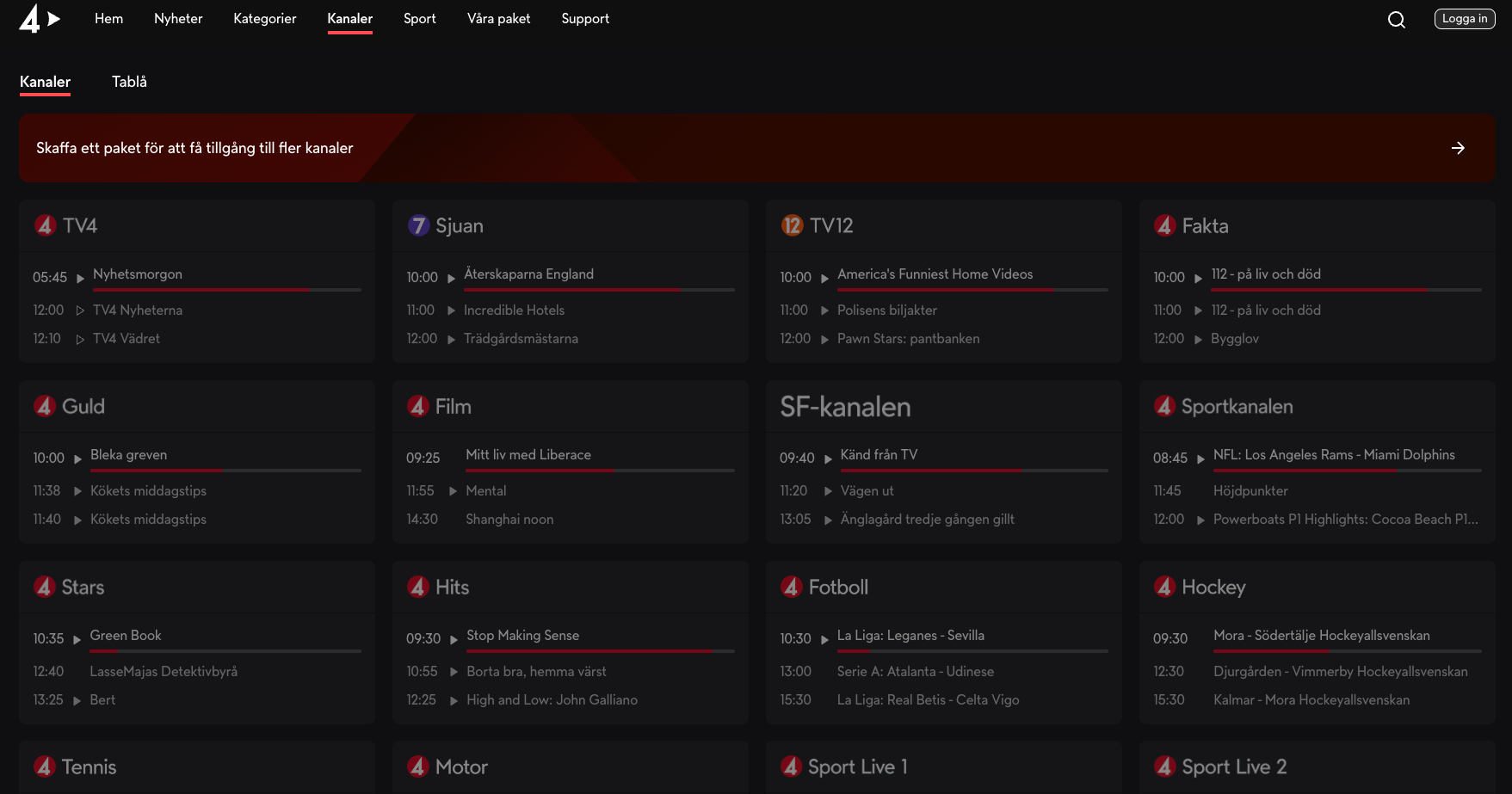Play Känd från TV on SF-kanalen
This screenshot has height=794, width=1512.
pos(879,454)
